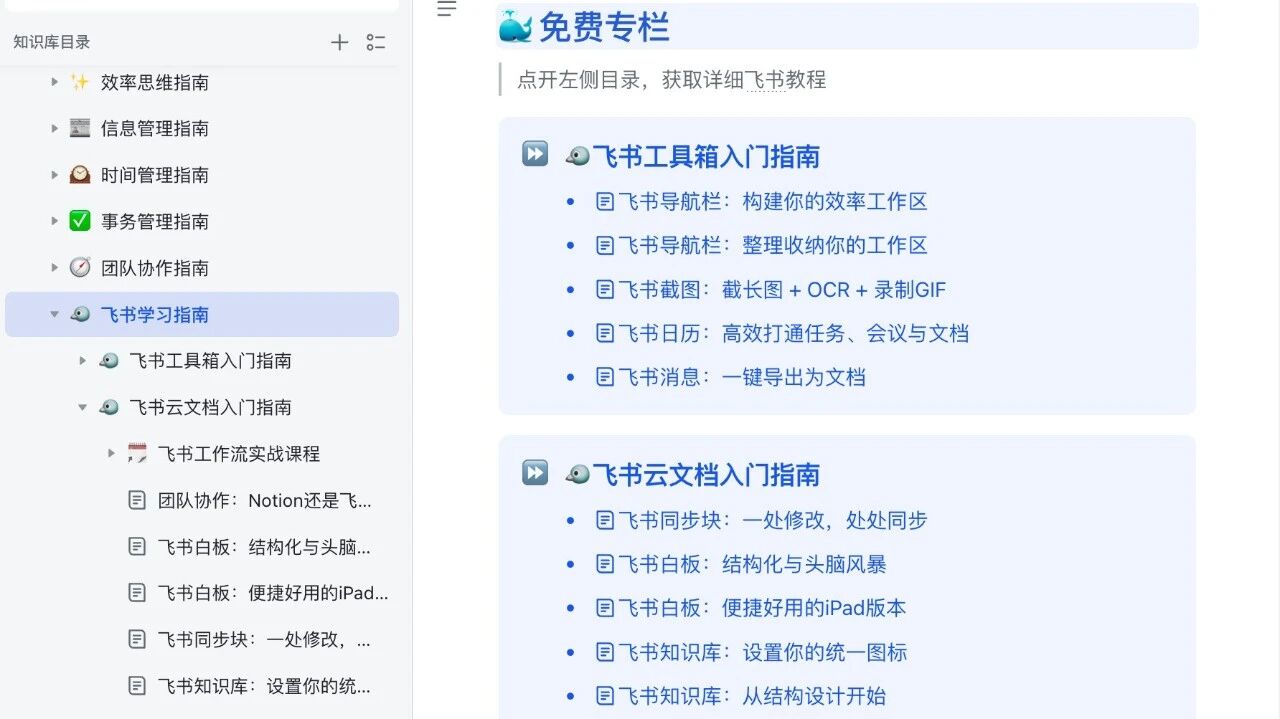Open 飞书工作流实战课程 sidebar item
Viewport: 1280px width, 719px height.
239,454
